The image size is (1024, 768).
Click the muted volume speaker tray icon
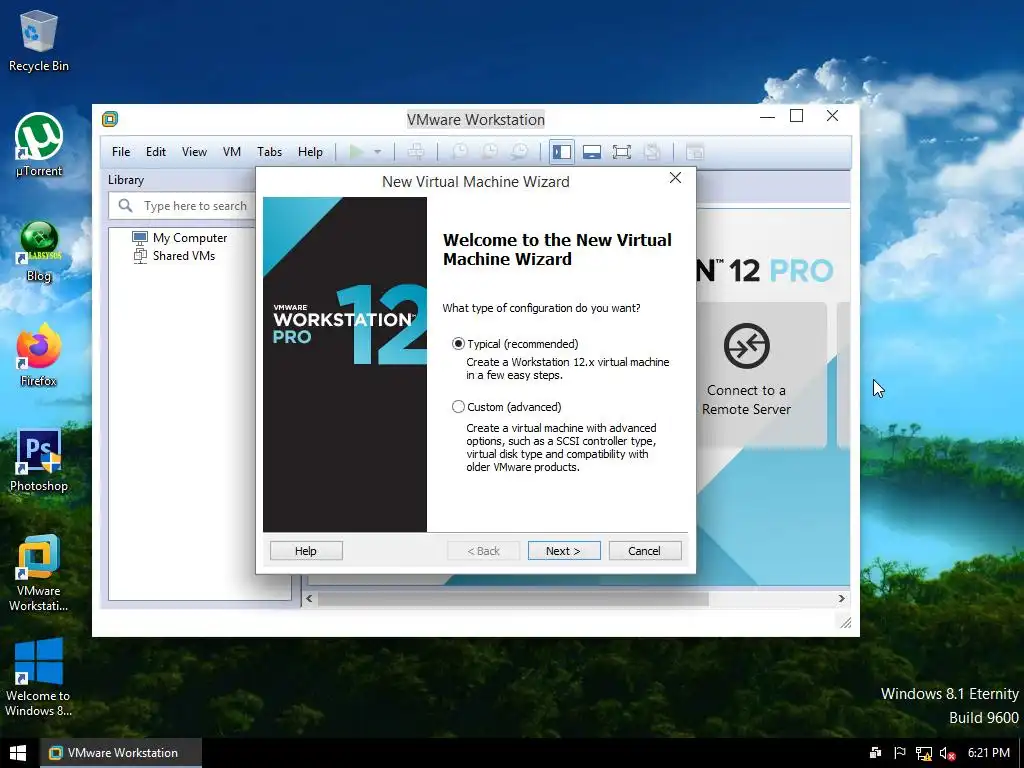(948, 753)
